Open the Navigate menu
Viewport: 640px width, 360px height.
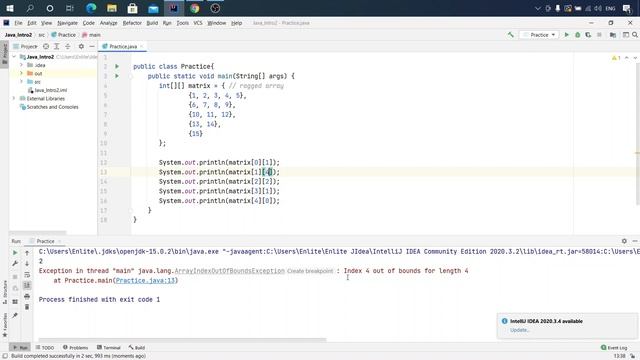pyautogui.click(x=67, y=23)
